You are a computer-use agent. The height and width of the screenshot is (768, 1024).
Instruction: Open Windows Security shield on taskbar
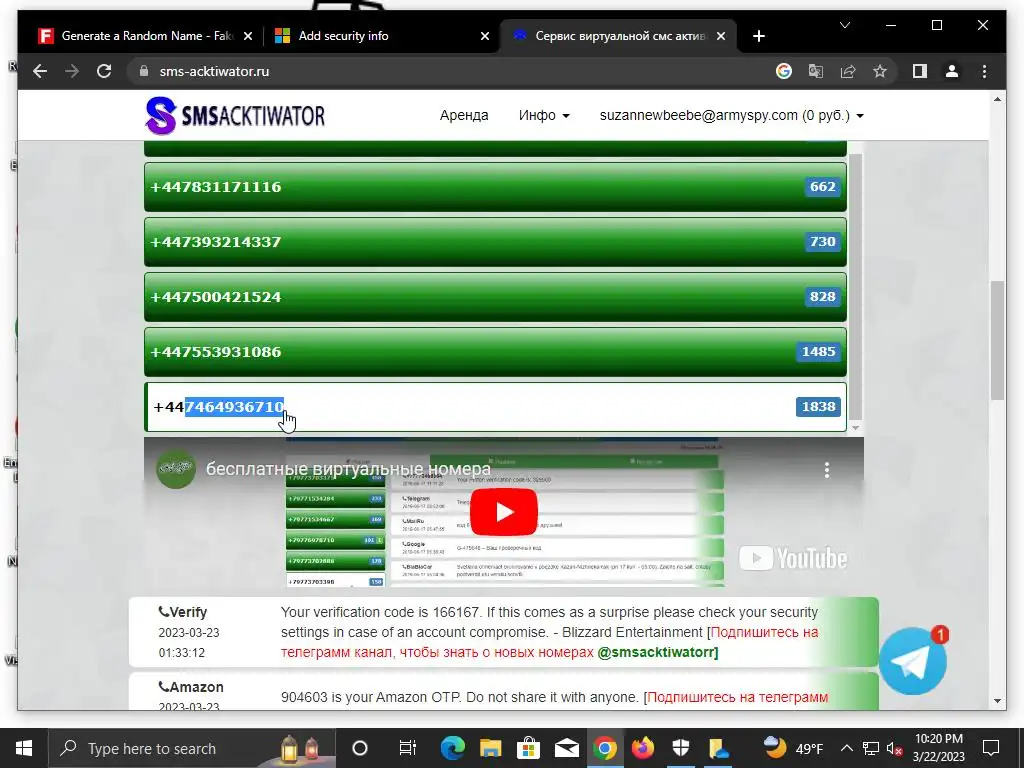click(680, 748)
